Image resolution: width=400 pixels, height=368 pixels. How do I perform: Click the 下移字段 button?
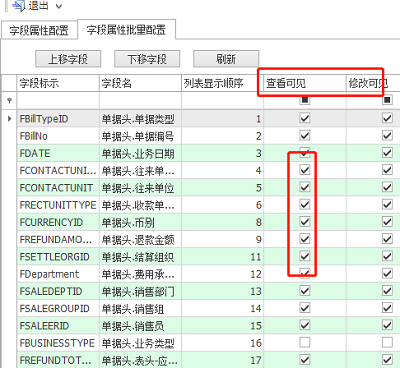coord(147,59)
